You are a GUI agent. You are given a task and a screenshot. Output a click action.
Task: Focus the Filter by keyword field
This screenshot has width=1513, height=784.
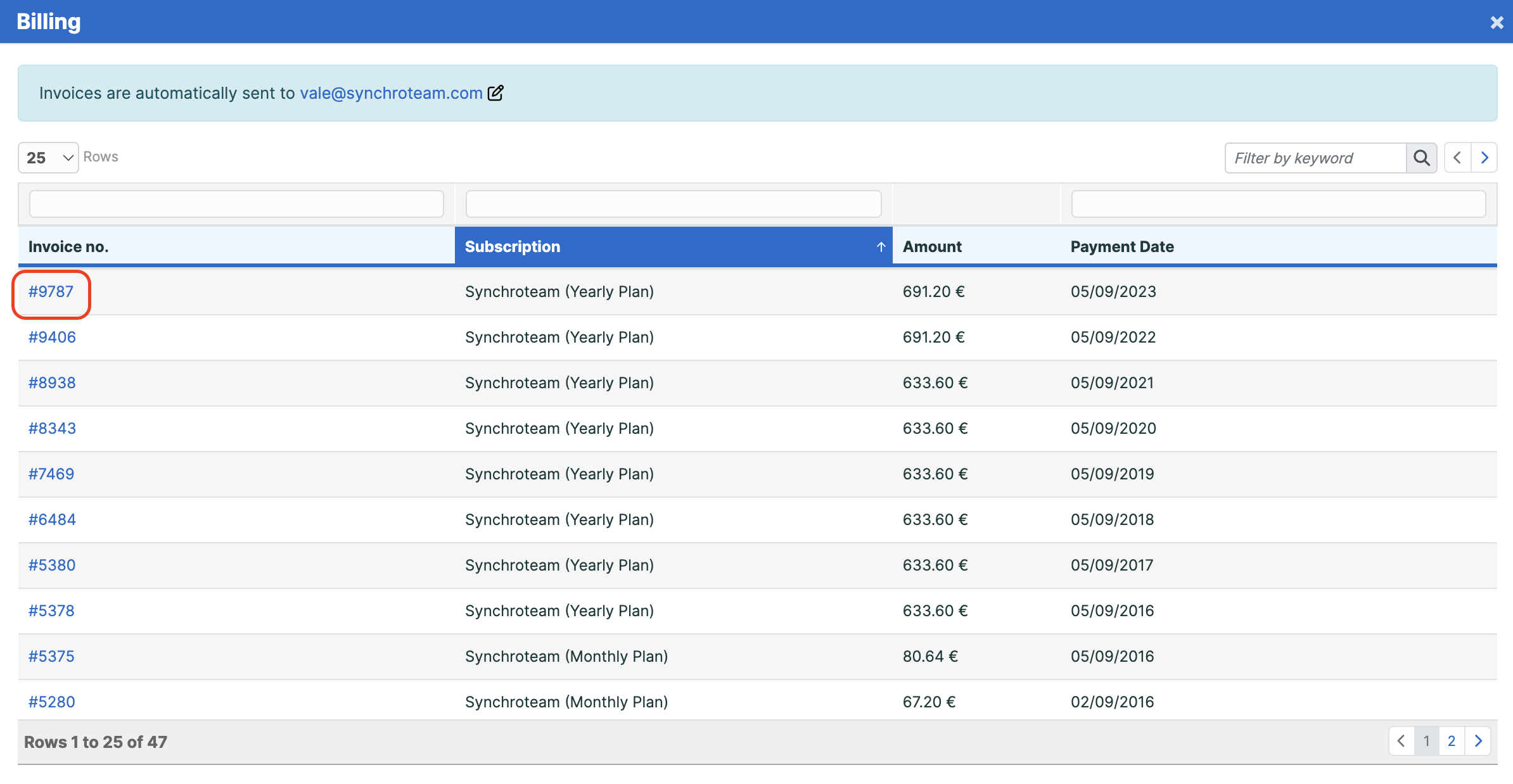pos(1315,158)
